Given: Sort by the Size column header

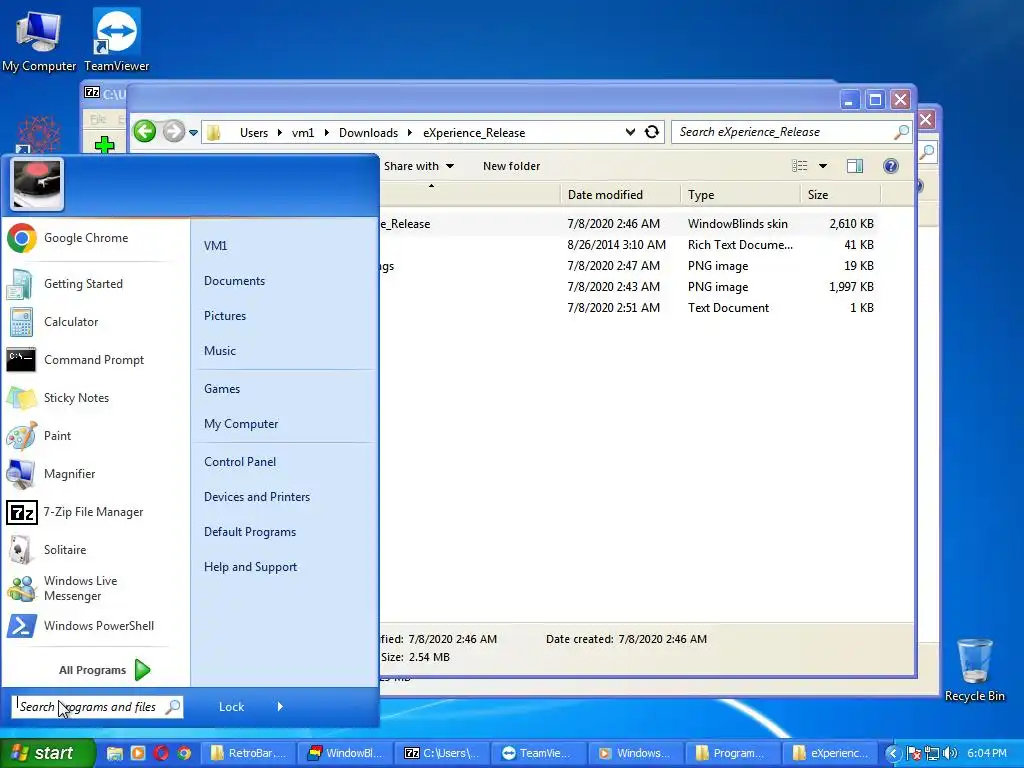Looking at the screenshot, I should [841, 195].
